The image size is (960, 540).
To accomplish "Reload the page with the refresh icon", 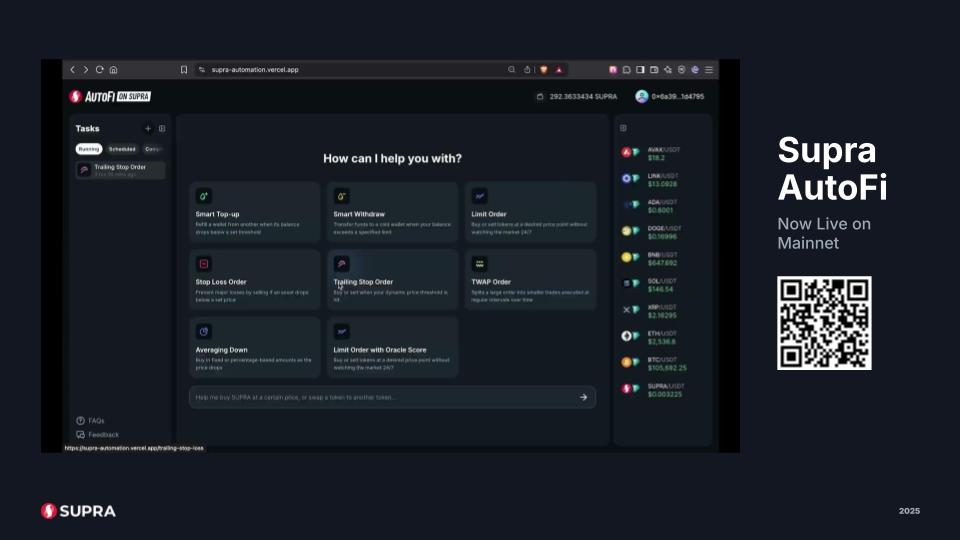I will pos(99,70).
